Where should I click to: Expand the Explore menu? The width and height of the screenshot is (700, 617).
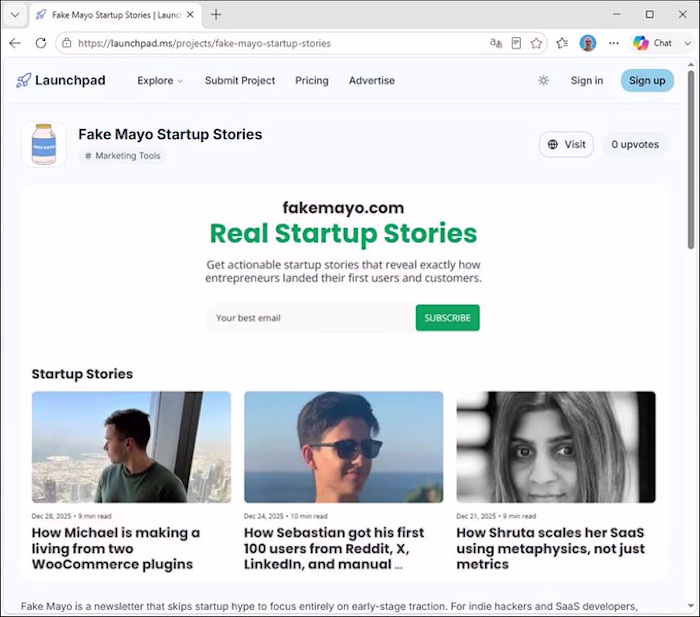[x=160, y=81]
